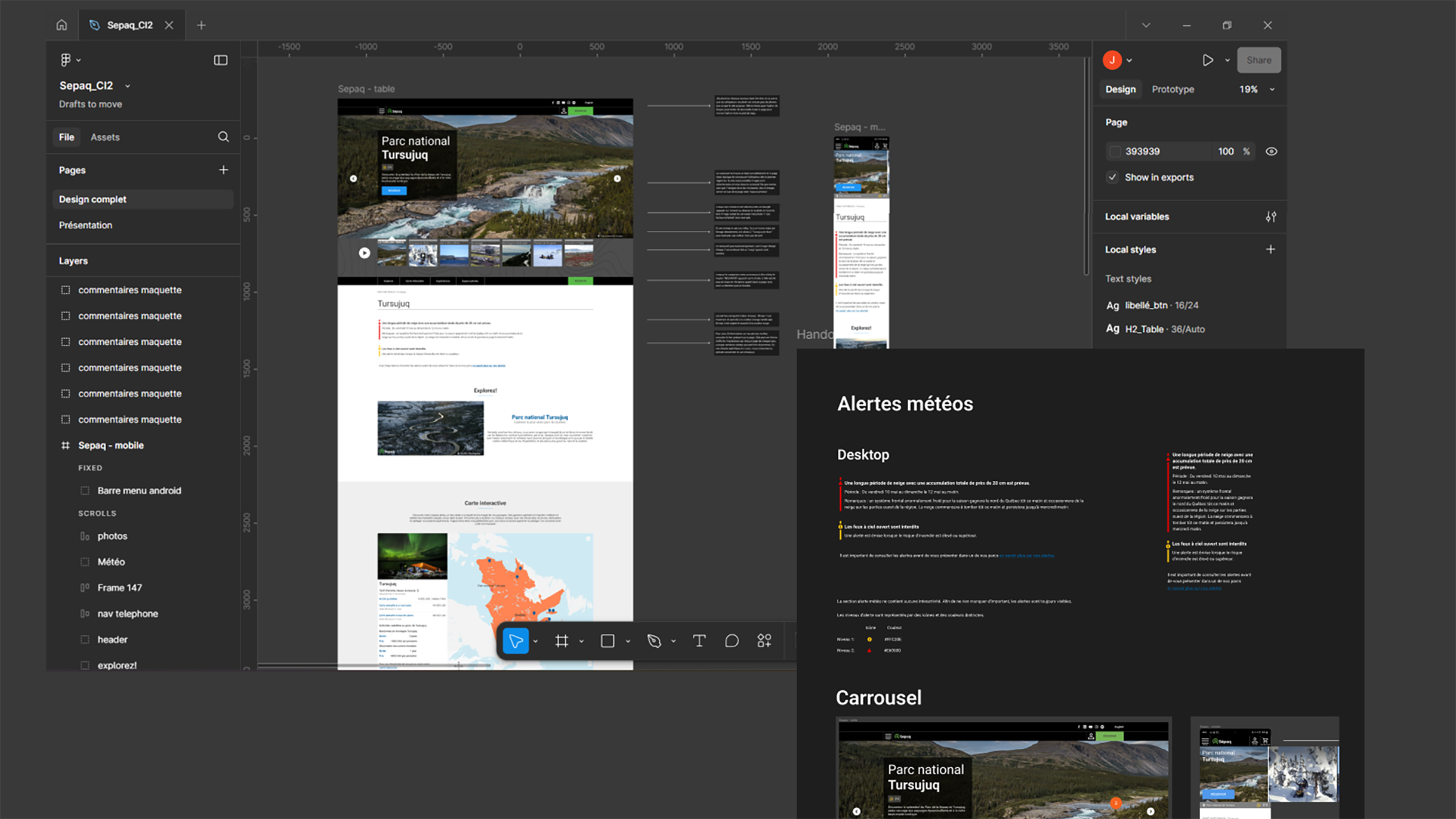Open the Actions resources tool

coord(764,641)
